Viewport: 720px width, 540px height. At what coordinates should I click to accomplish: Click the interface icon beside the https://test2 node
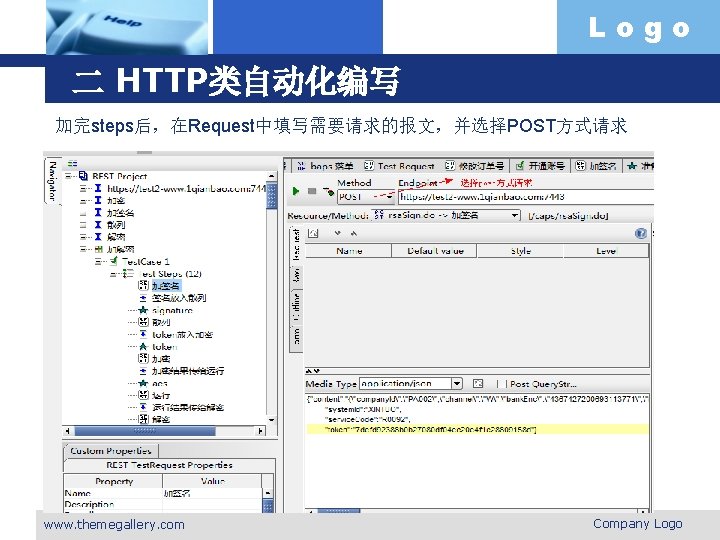[x=98, y=188]
